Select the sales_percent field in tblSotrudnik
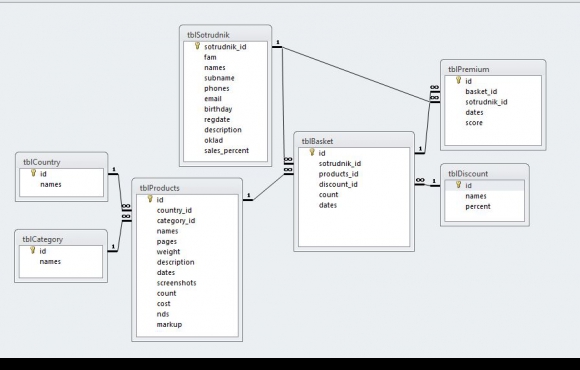The height and width of the screenshot is (370, 580). point(226,151)
